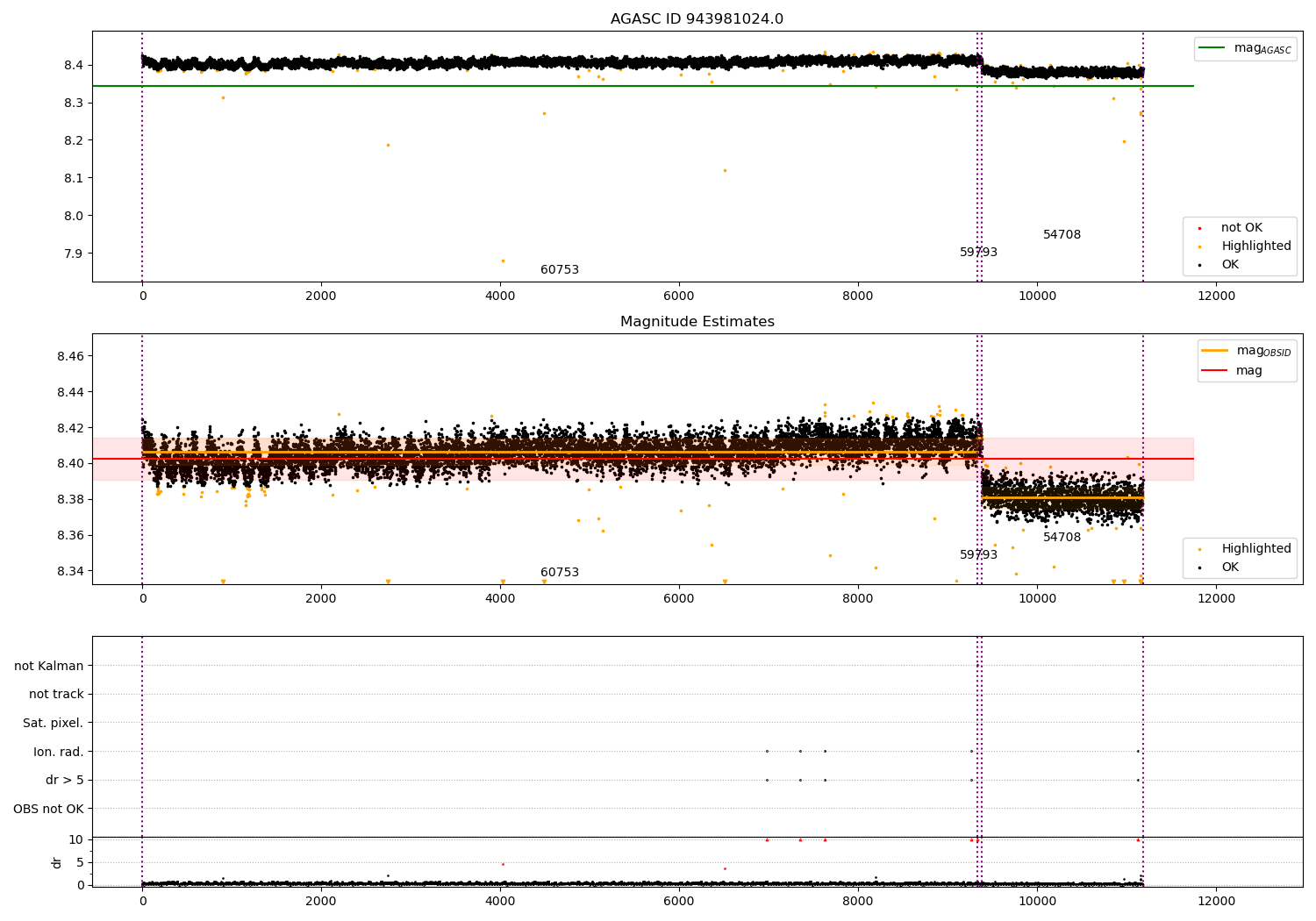The width and height of the screenshot is (1316, 921).
Task: Click the 8.40 tick on middle plot y-axis
Action: (69, 464)
